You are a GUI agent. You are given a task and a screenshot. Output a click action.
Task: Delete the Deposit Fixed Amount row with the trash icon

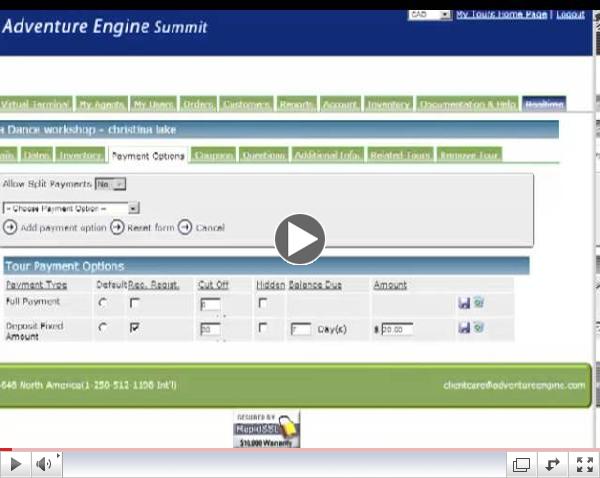[478, 328]
